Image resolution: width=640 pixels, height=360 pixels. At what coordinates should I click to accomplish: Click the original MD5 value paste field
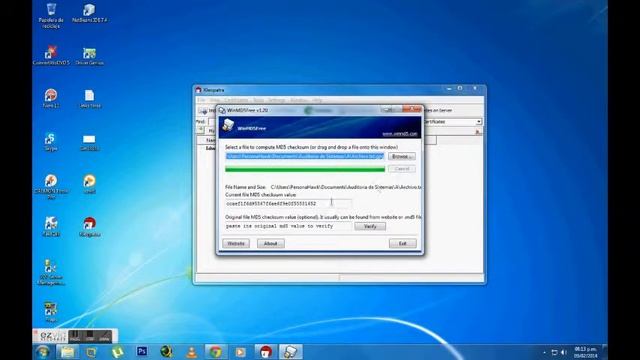click(x=288, y=226)
